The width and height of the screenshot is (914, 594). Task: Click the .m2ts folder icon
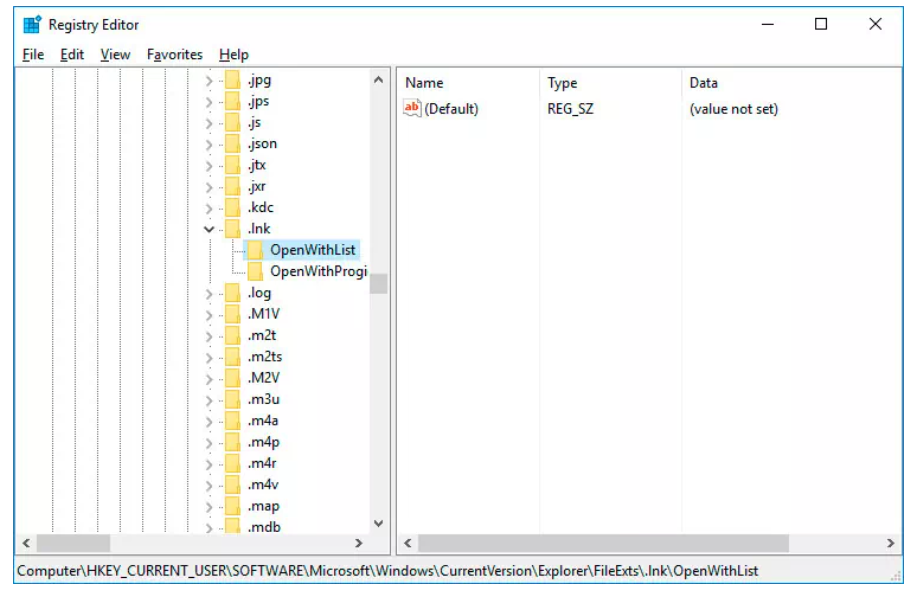(233, 357)
